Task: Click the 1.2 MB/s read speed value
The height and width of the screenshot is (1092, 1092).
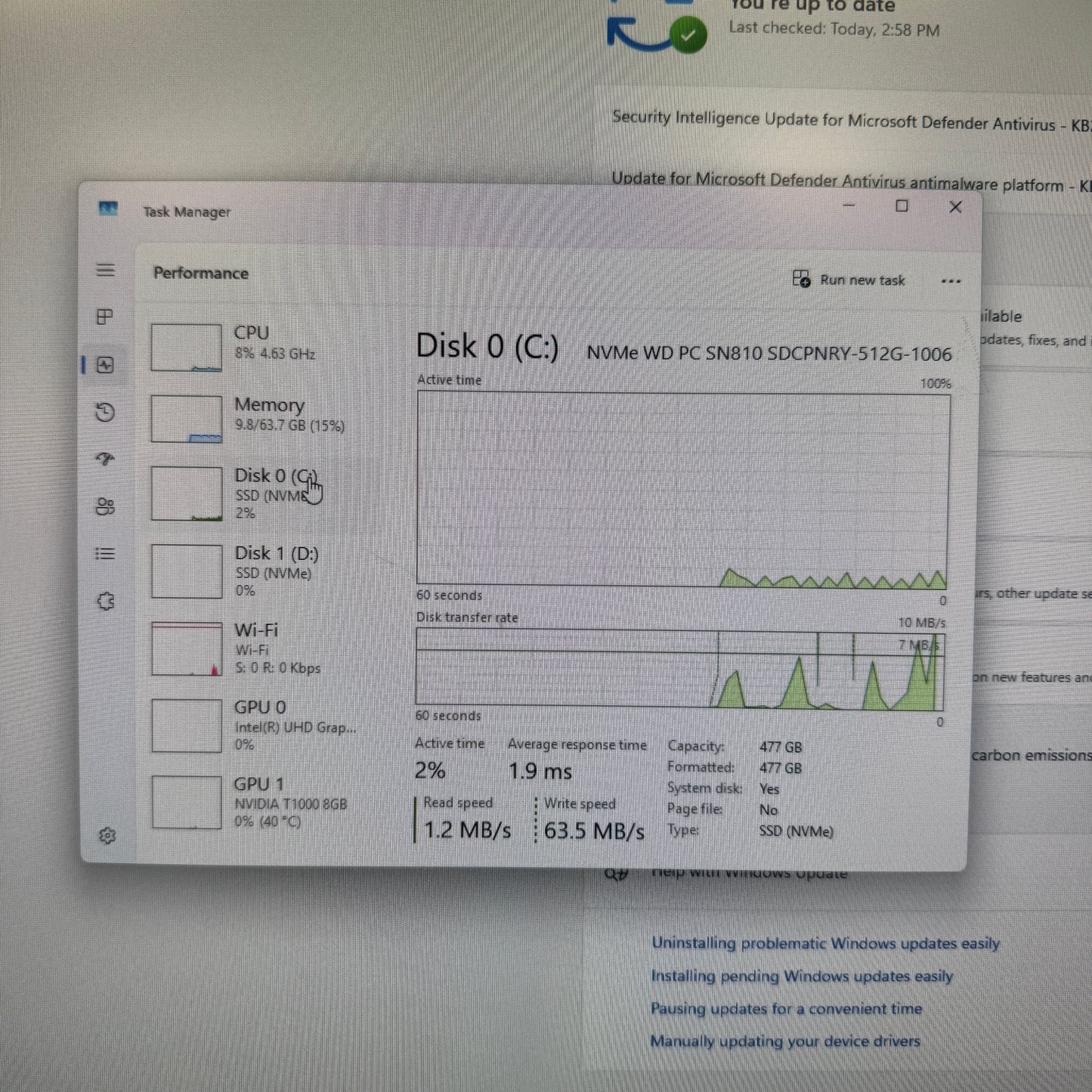Action: [x=467, y=830]
